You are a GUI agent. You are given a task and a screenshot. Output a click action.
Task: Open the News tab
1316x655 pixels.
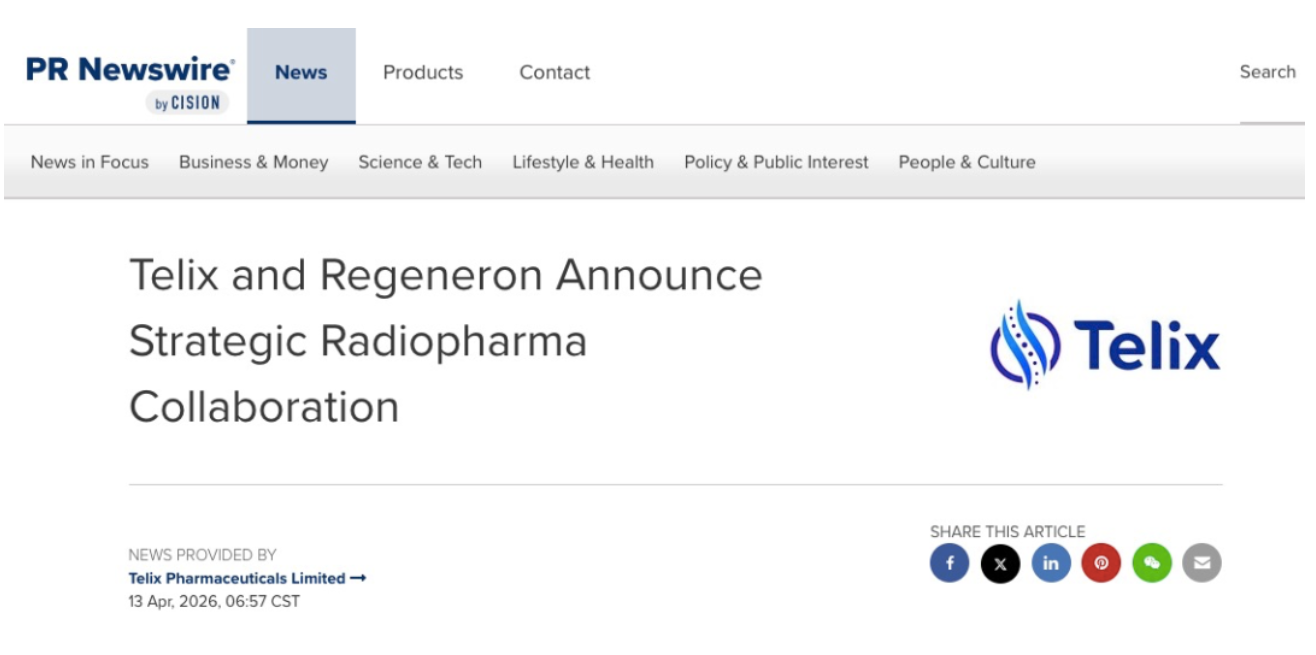click(x=301, y=73)
